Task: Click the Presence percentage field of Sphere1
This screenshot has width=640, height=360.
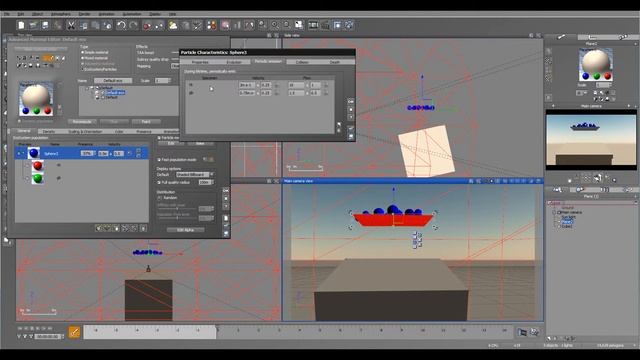Action: [x=87, y=153]
